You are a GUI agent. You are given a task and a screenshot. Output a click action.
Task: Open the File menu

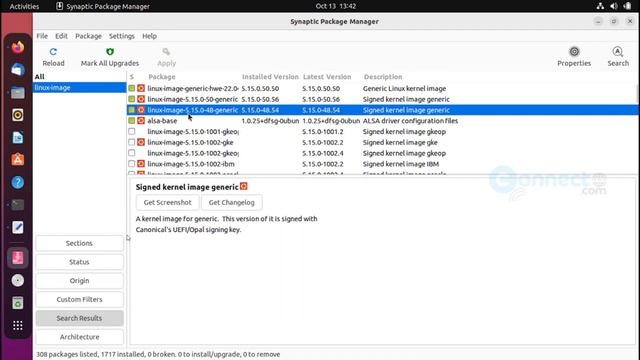(42, 36)
